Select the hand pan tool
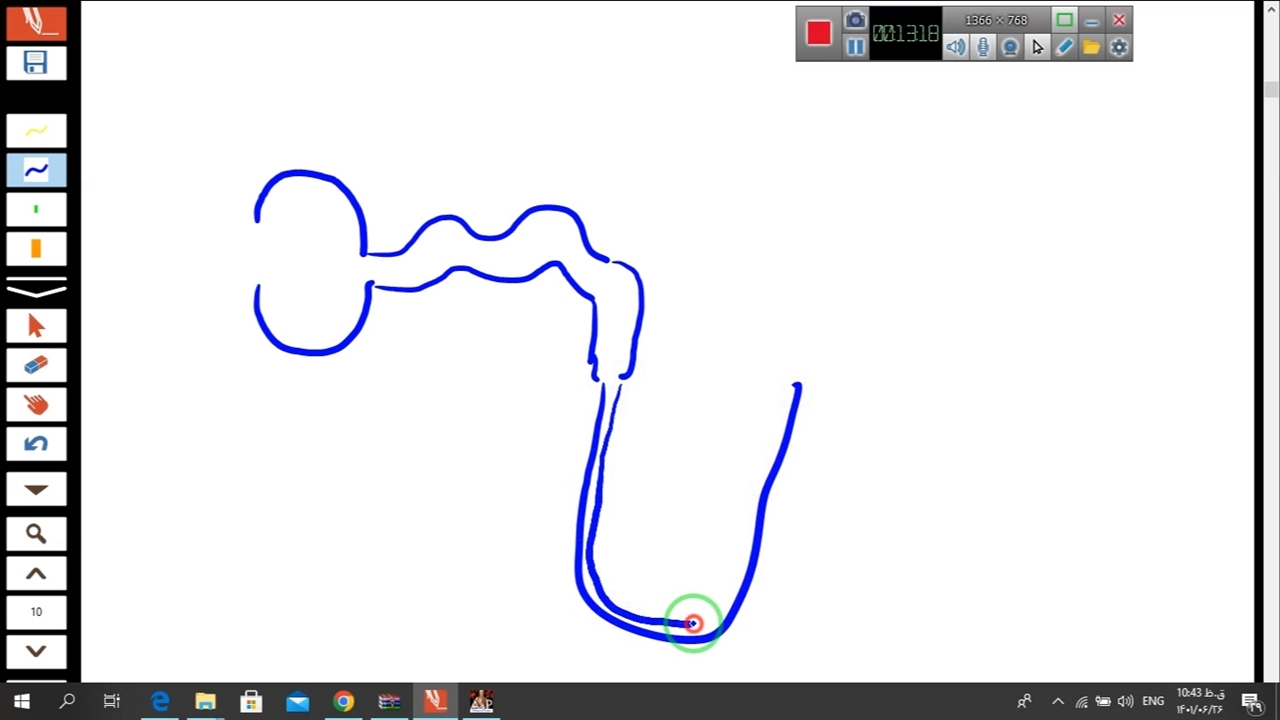Viewport: 1280px width, 720px height. (36, 404)
